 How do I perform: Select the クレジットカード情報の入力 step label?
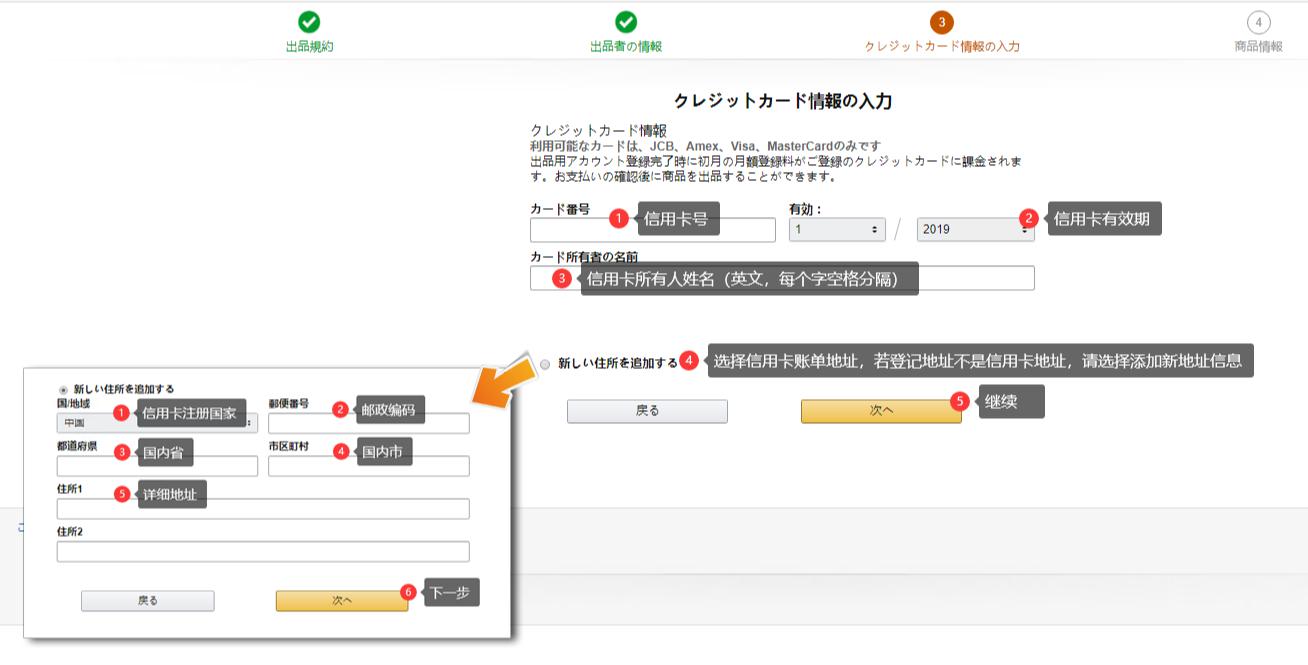(x=942, y=46)
